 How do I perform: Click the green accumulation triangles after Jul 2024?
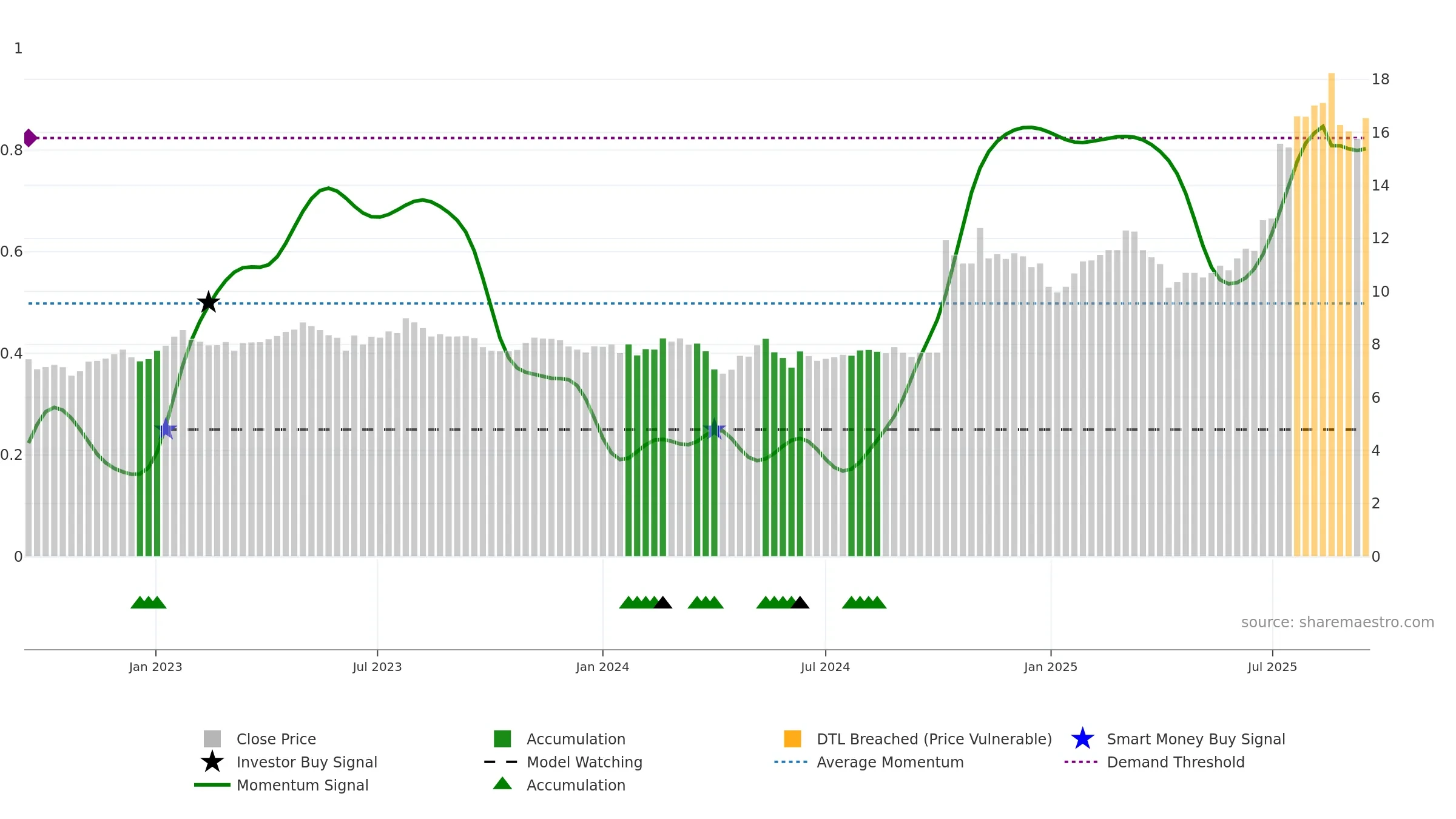pos(864,602)
